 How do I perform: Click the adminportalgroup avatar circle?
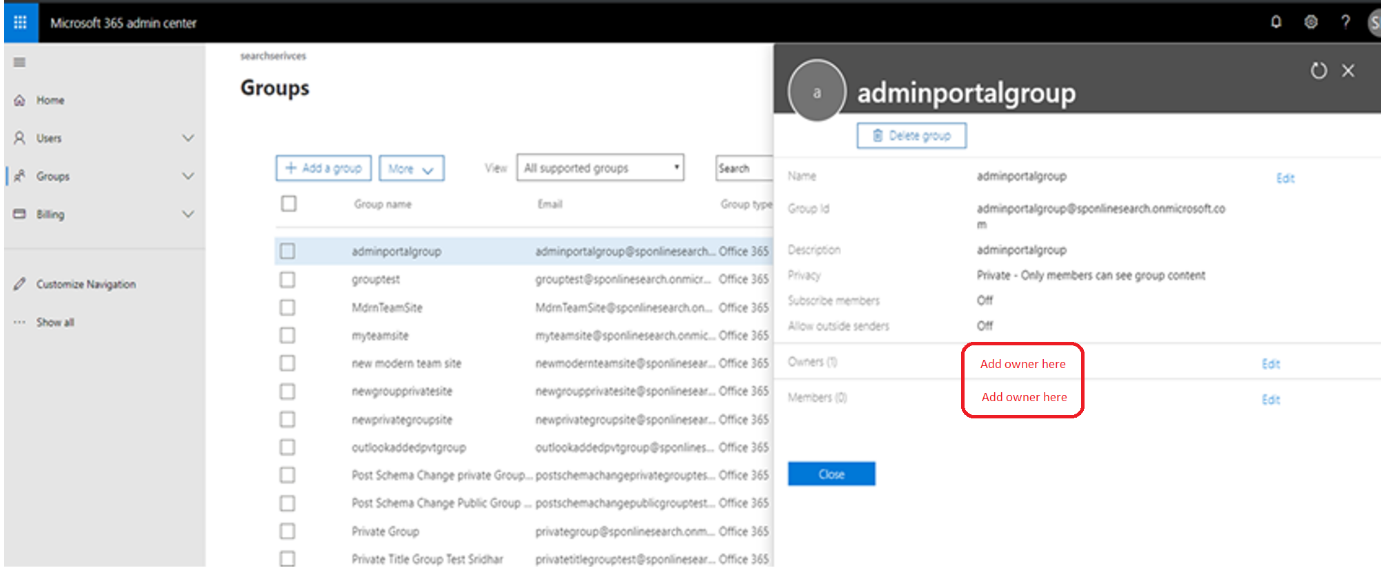817,92
